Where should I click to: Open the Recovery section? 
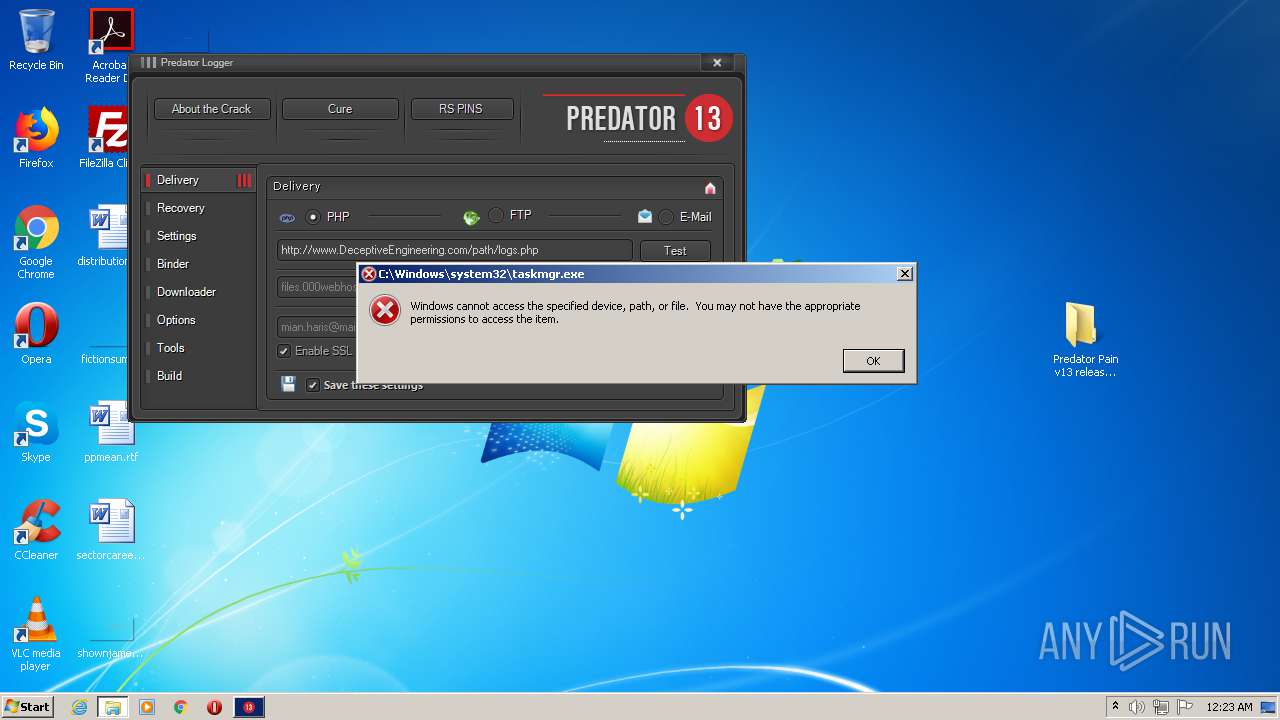(199, 208)
